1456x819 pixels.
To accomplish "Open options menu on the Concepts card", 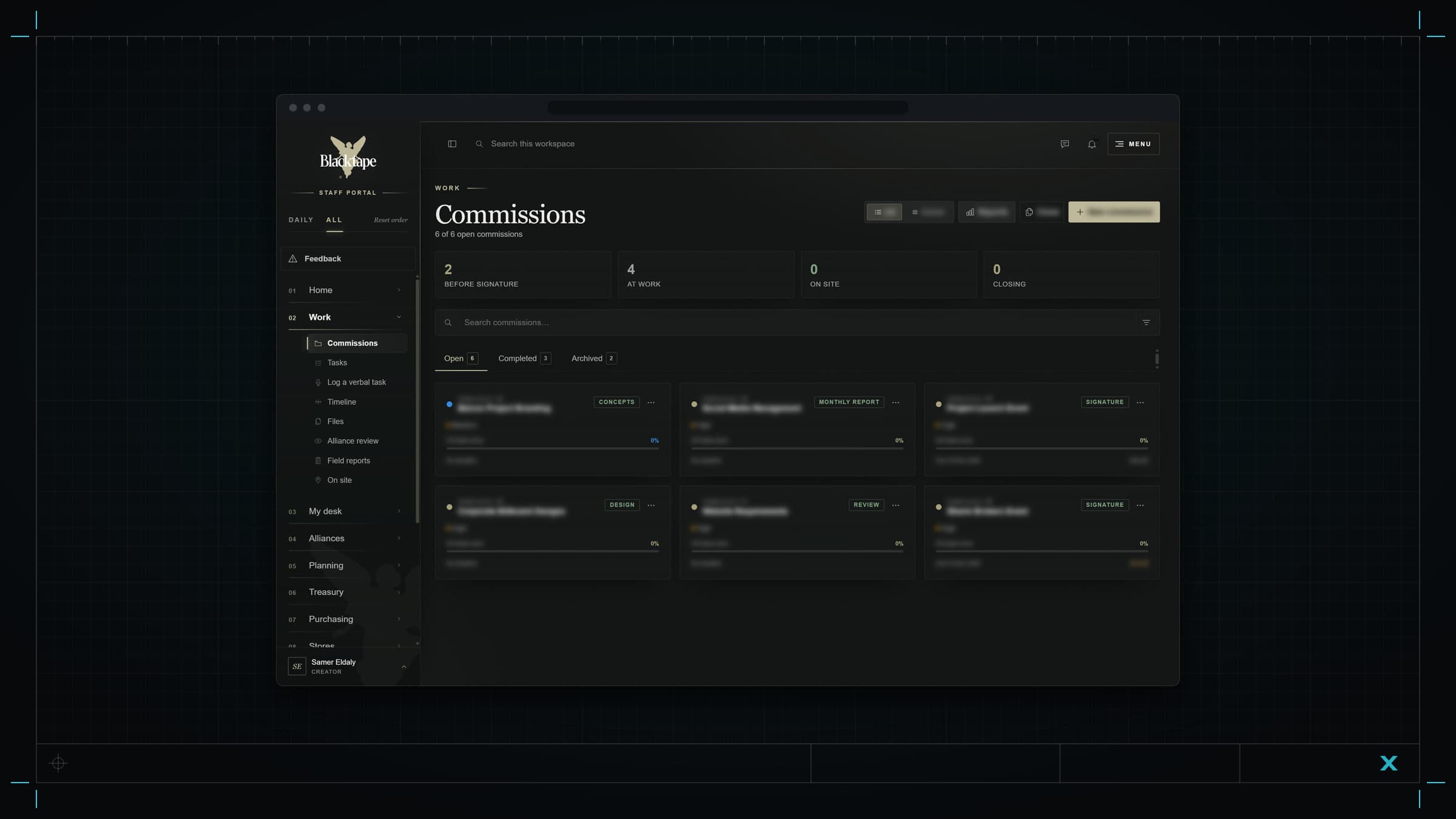I will 651,402.
